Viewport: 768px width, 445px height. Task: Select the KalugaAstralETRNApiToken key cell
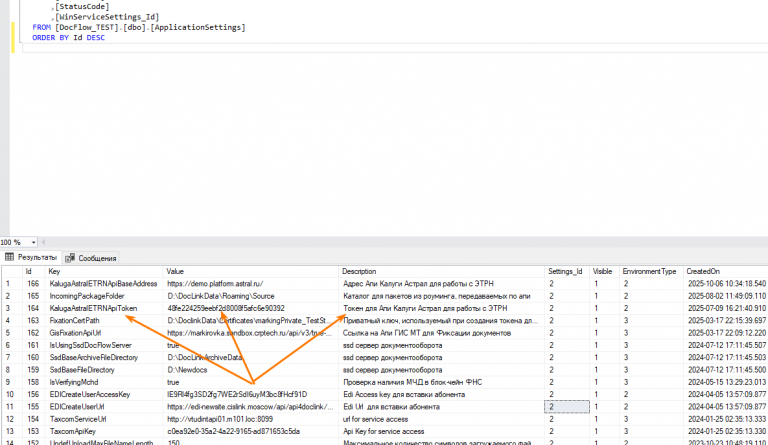[104, 308]
